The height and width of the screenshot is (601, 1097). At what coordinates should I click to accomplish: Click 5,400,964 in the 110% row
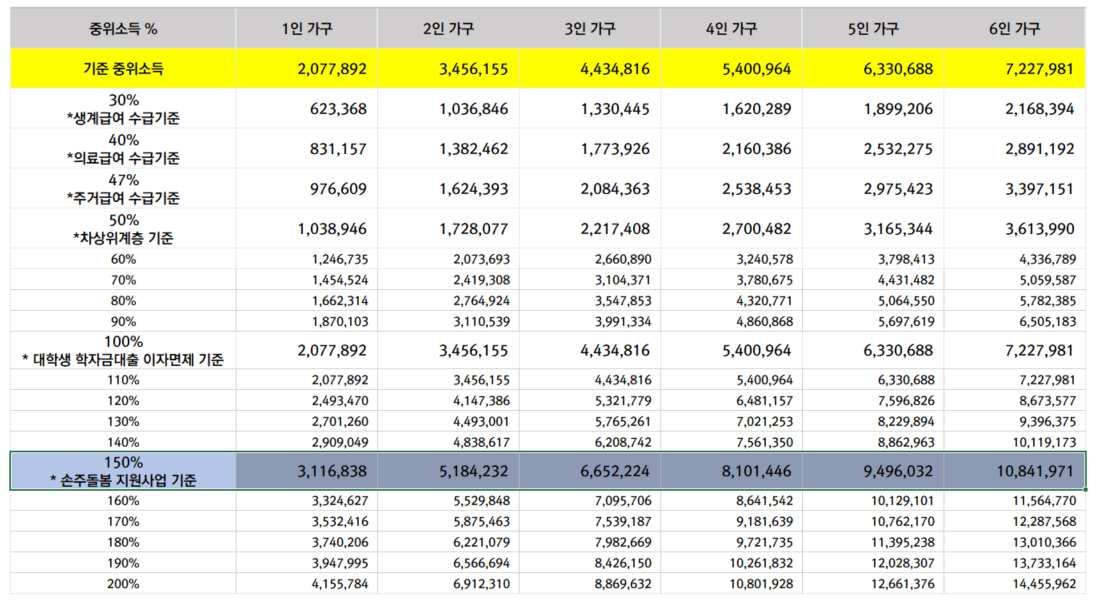[x=765, y=380]
